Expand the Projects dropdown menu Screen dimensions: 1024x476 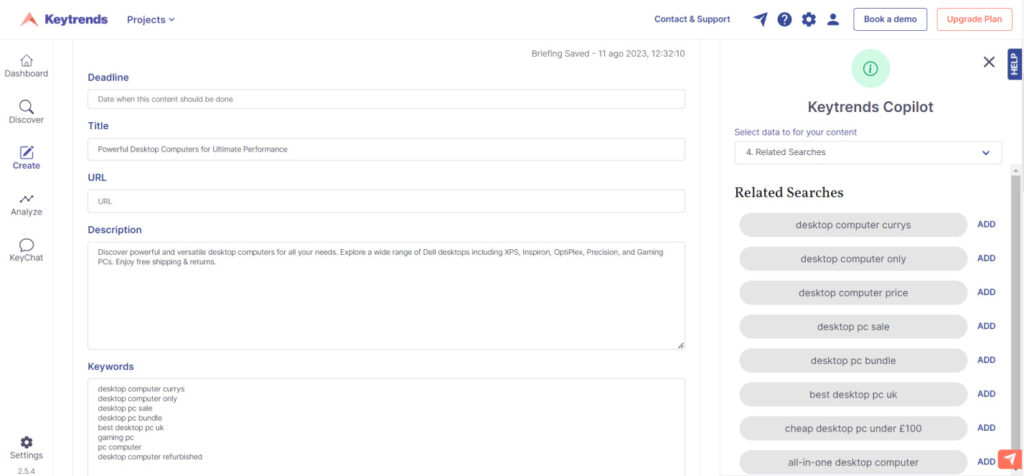pos(151,19)
